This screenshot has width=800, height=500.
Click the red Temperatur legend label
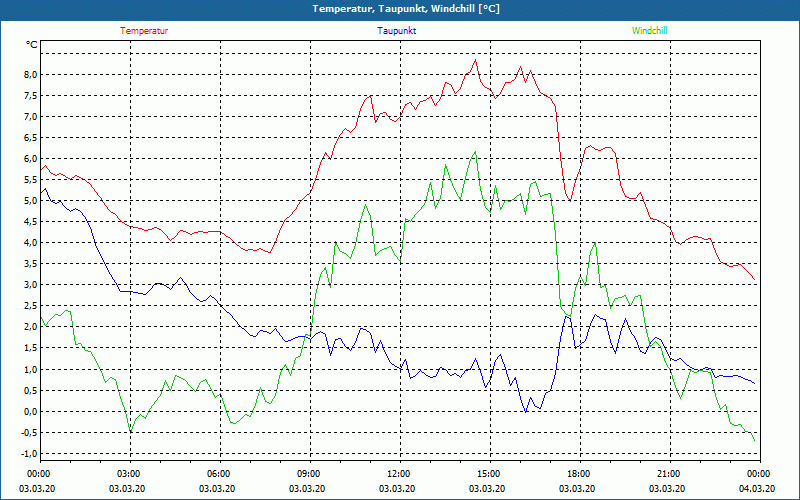point(144,31)
